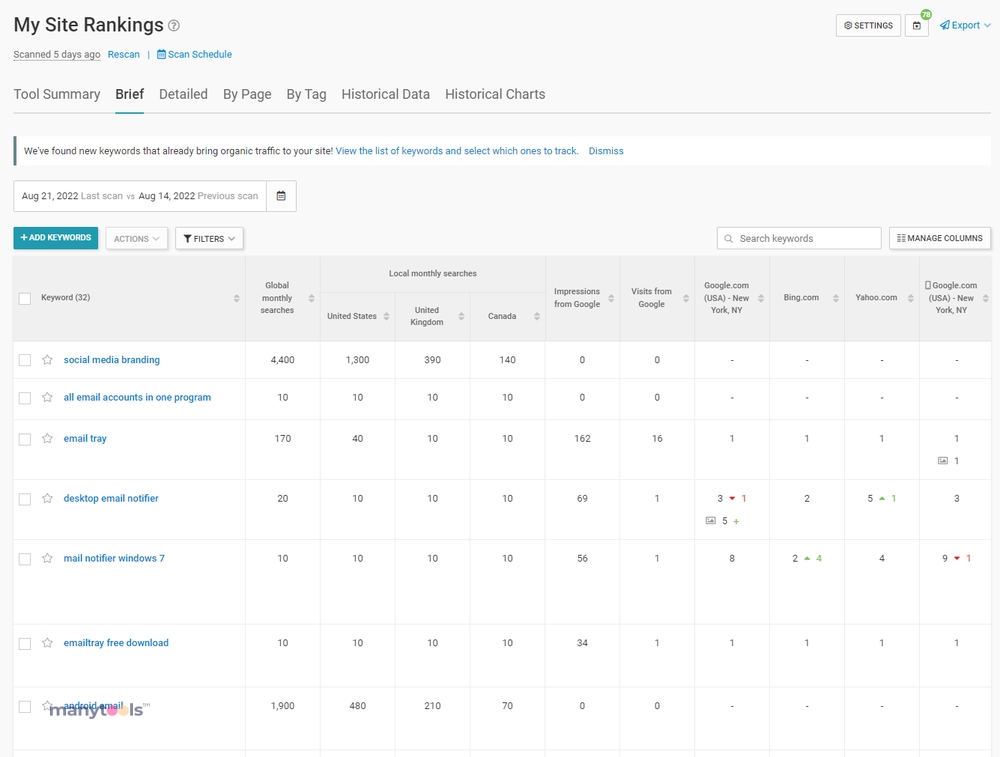
Task: Check the 'desktop email notifier' row checkbox
Action: click(x=25, y=499)
